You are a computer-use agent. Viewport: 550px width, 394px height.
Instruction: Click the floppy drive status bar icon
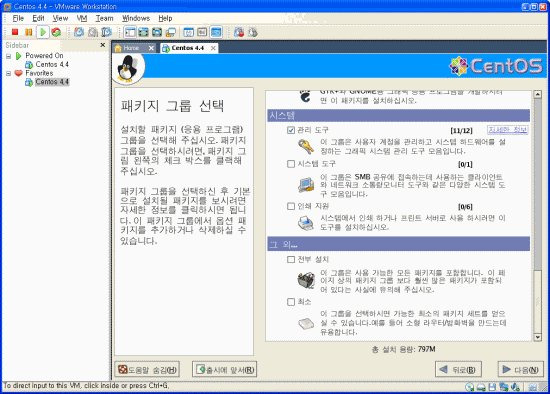pos(492,387)
